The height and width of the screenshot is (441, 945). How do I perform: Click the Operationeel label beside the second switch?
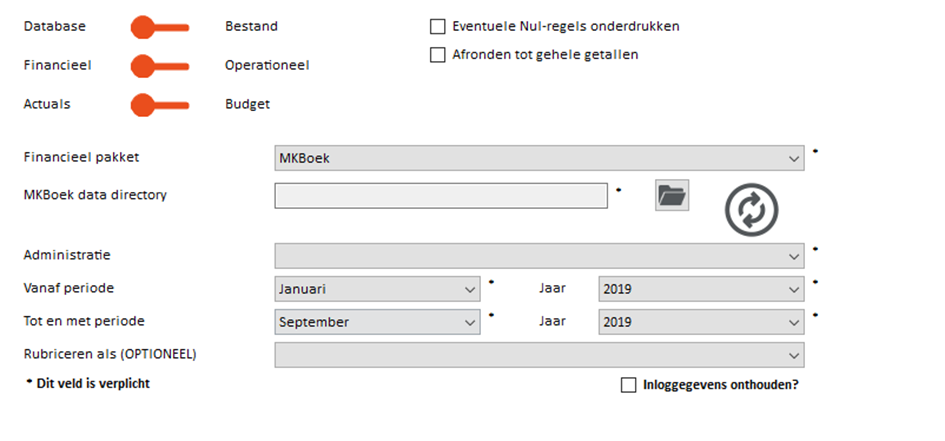267,65
